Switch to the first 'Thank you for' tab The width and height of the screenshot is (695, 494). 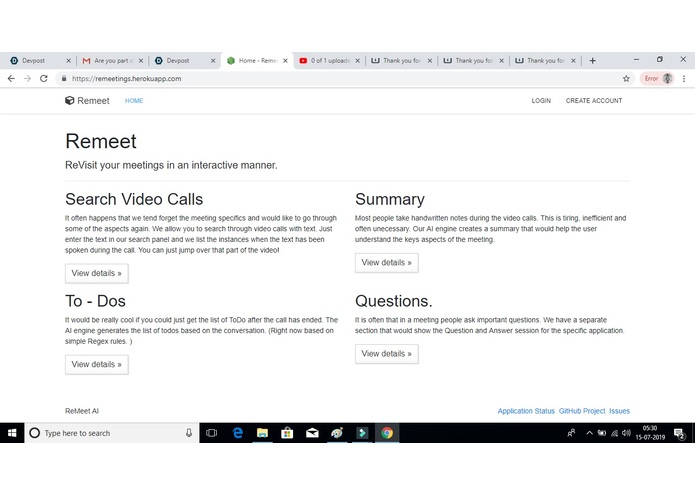click(400, 61)
